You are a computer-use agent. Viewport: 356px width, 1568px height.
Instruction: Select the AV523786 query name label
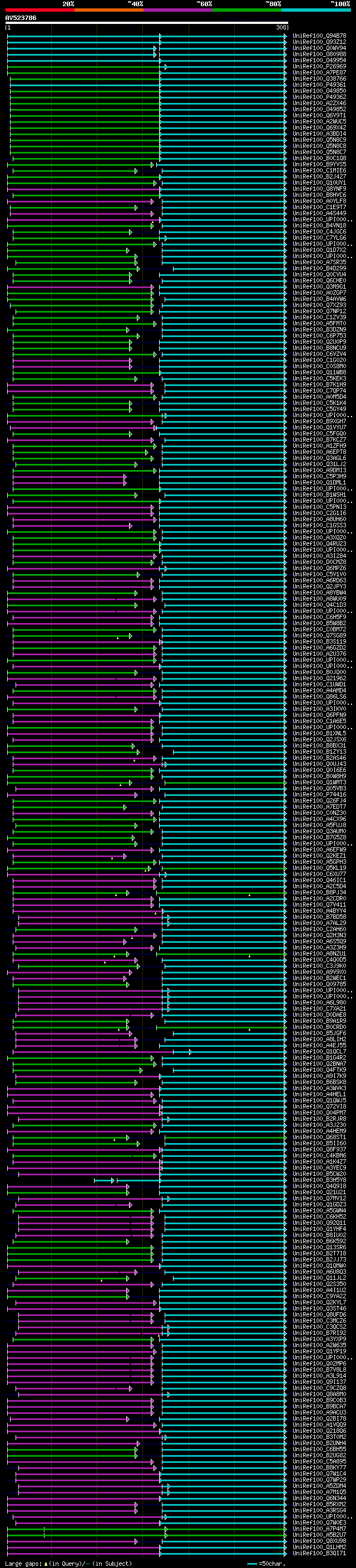tap(21, 18)
